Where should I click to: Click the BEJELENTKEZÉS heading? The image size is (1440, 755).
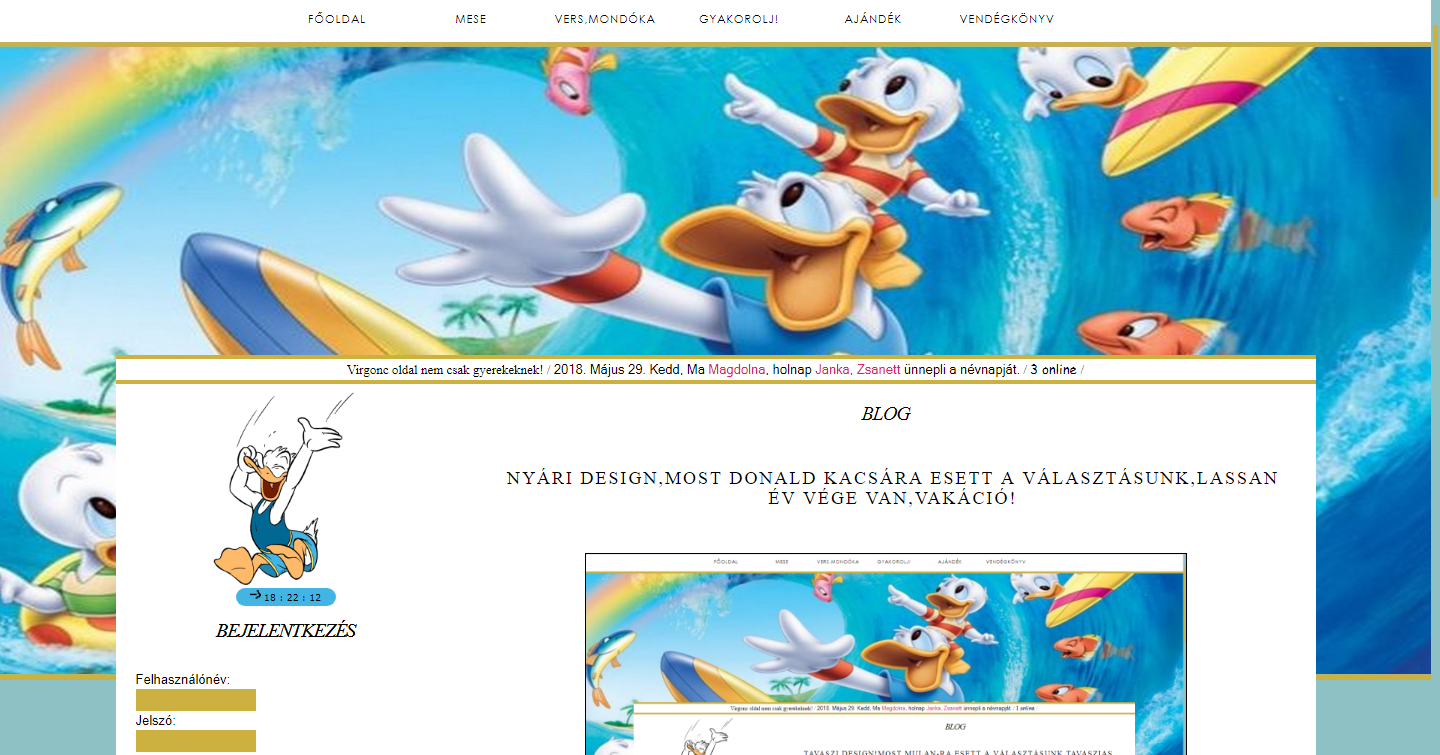click(286, 631)
